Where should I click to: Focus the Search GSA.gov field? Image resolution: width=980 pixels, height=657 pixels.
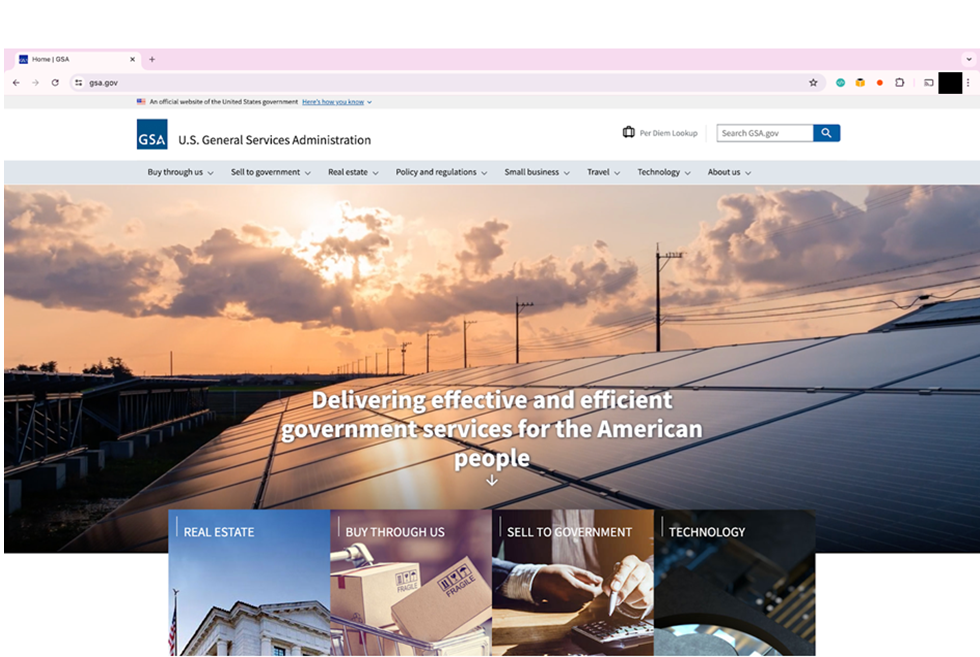coord(765,133)
